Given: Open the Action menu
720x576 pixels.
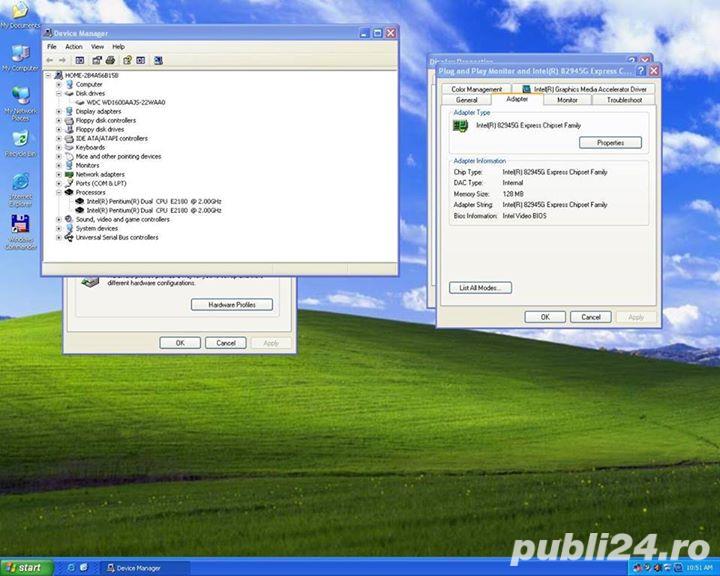Looking at the screenshot, I should pos(73,47).
